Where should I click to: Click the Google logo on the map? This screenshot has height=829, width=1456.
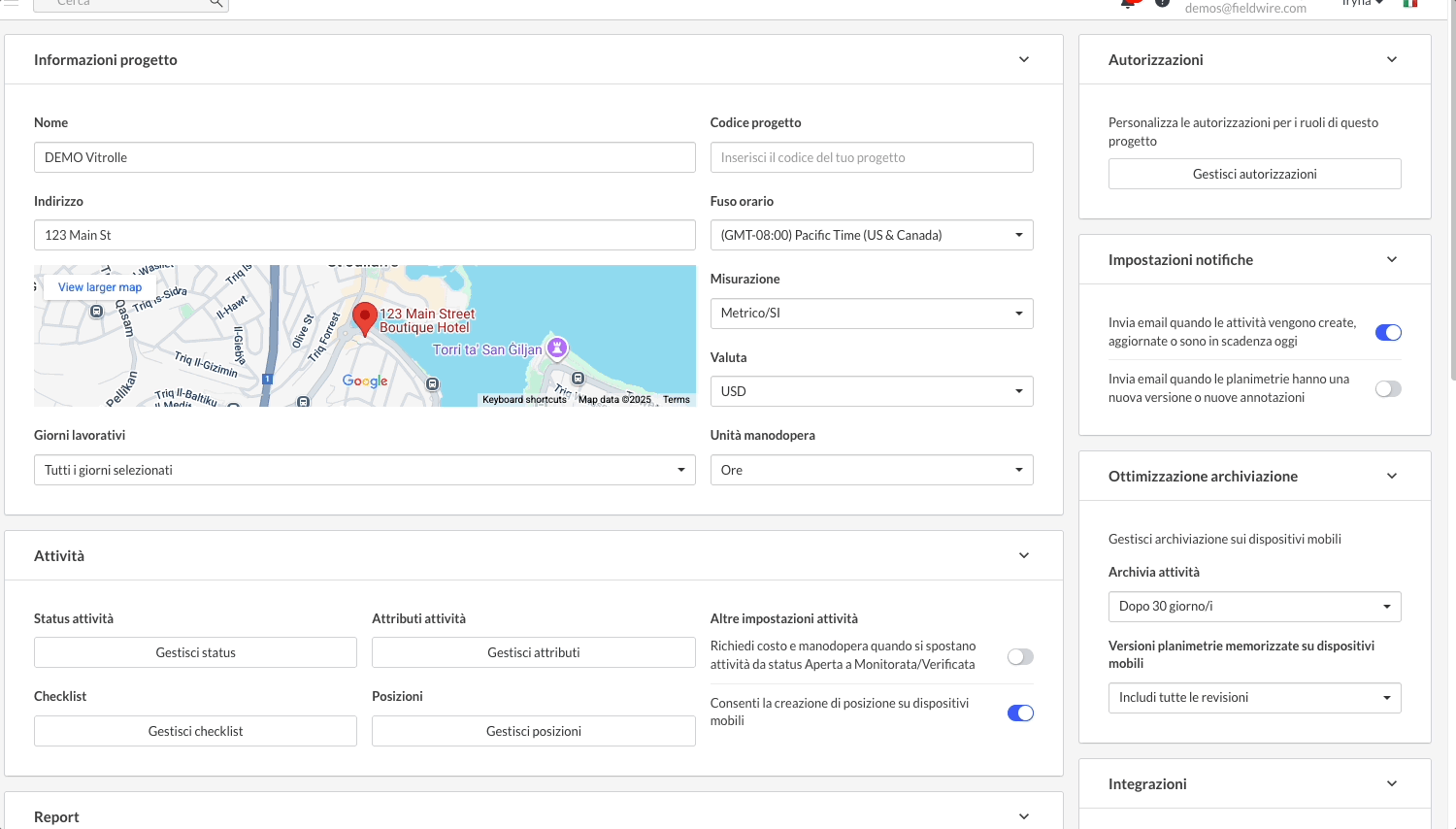tap(365, 381)
